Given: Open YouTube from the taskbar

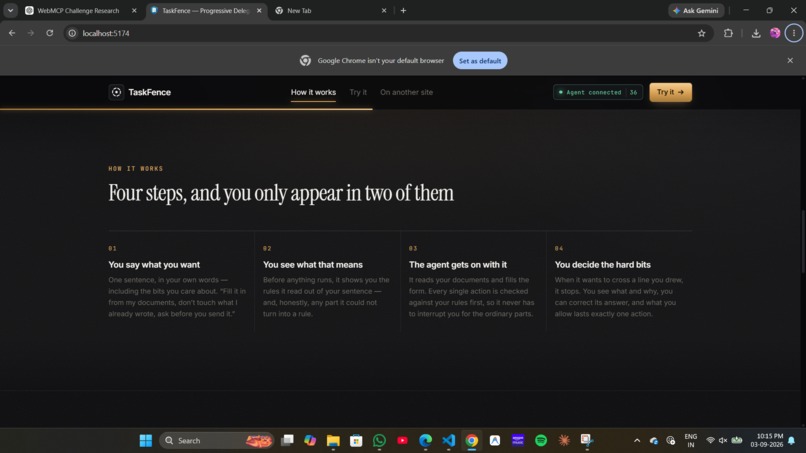Looking at the screenshot, I should (x=402, y=440).
